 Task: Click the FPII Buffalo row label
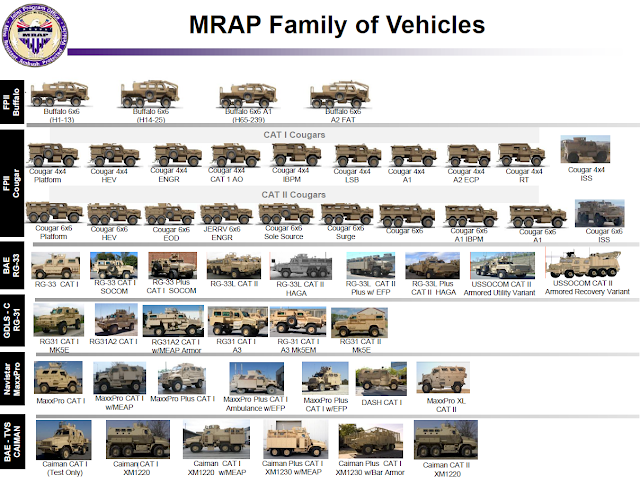coord(12,102)
